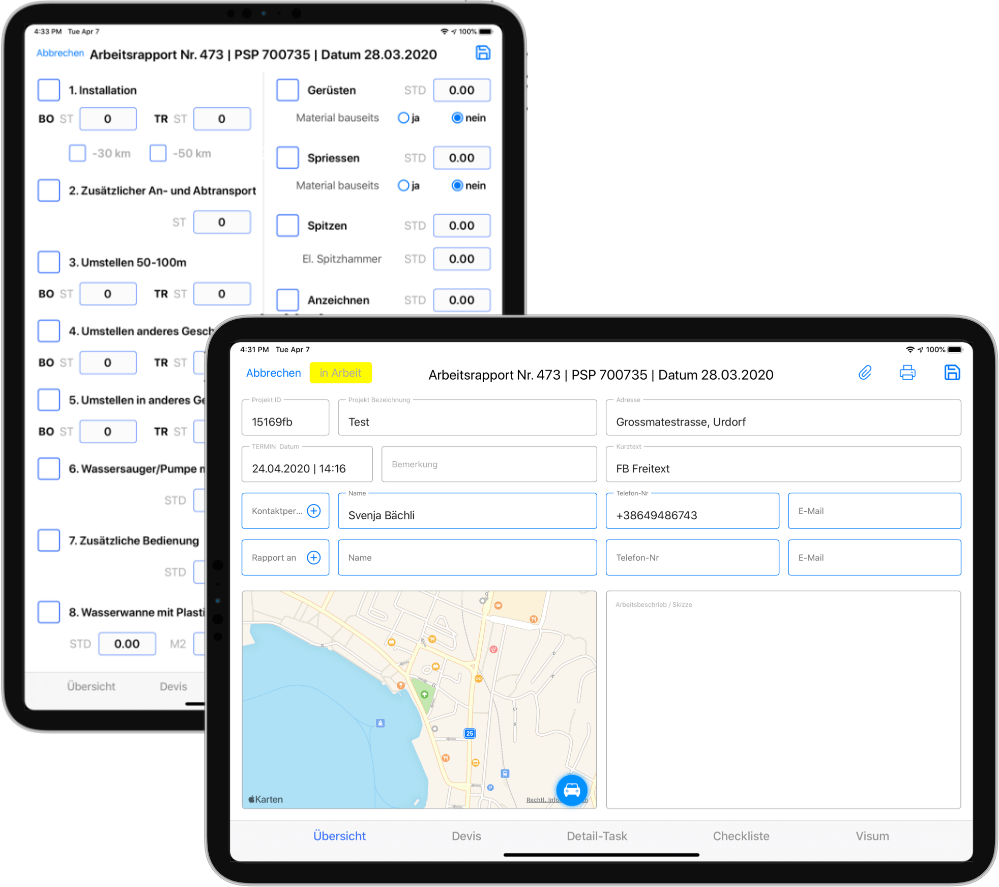
Task: Select 'ja' for Gerüsten Material bauseits
Action: [x=404, y=118]
